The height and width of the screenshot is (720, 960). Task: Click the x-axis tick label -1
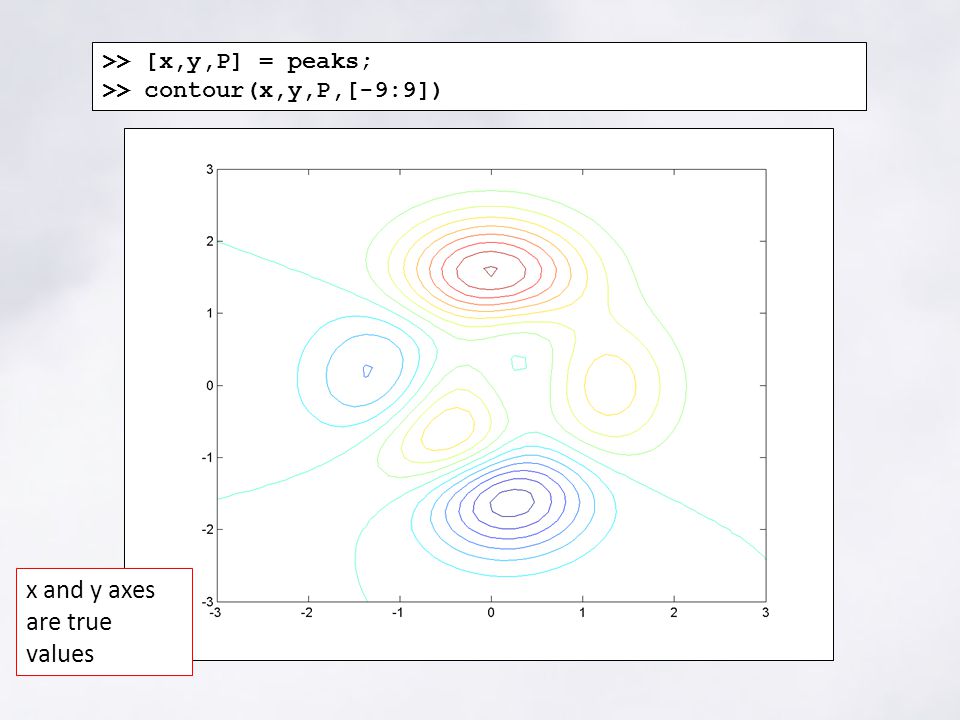397,613
